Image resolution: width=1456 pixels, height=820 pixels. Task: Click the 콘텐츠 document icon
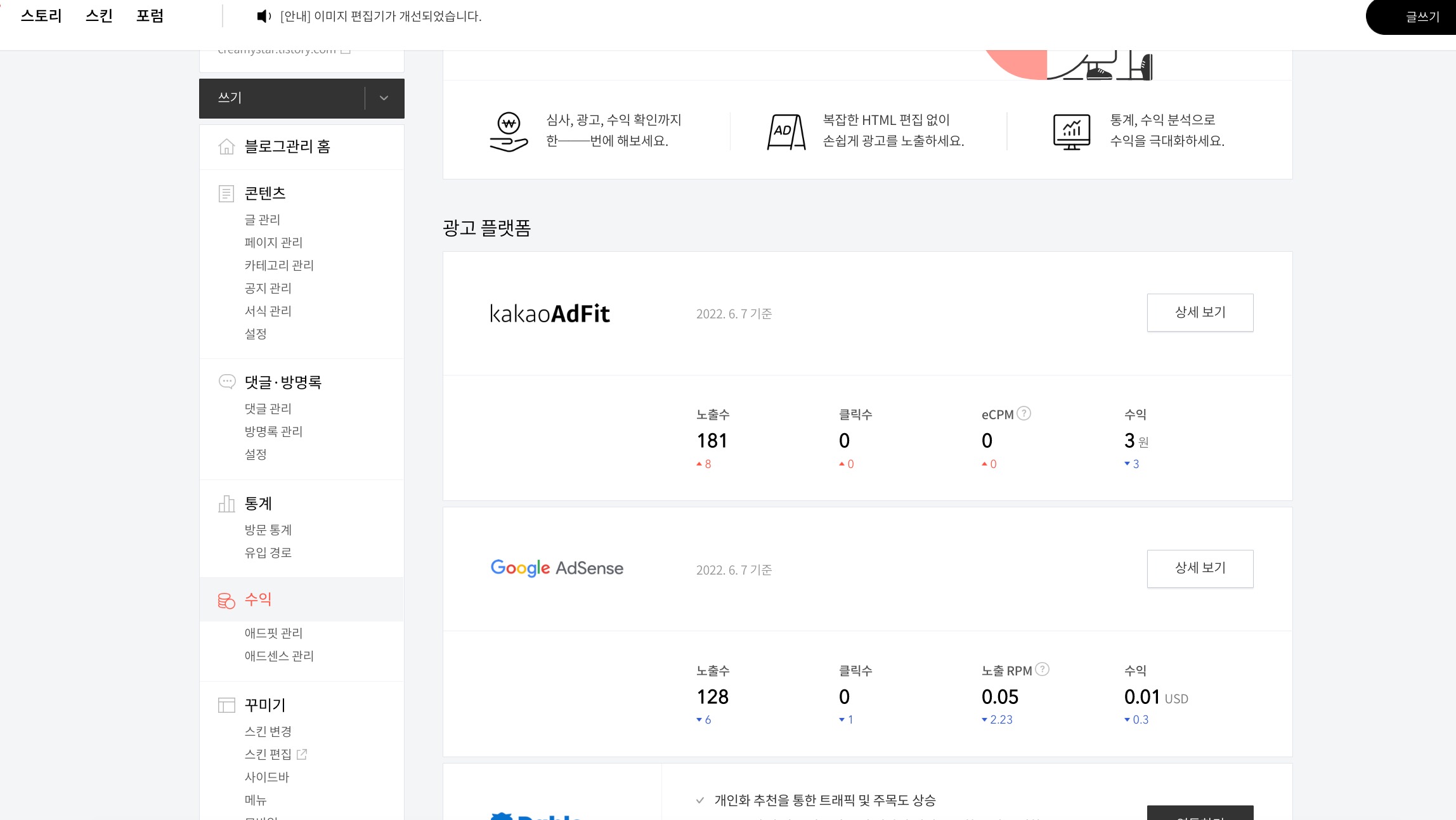pyautogui.click(x=226, y=193)
